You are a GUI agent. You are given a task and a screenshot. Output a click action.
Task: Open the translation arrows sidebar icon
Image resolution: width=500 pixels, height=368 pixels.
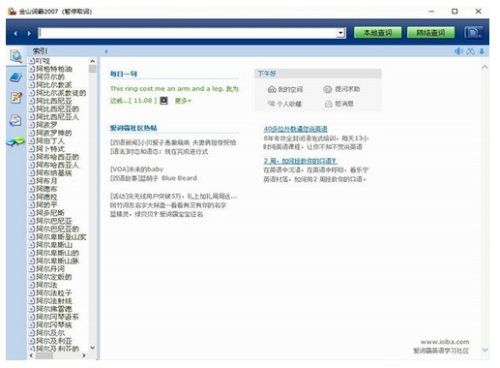[x=16, y=120]
